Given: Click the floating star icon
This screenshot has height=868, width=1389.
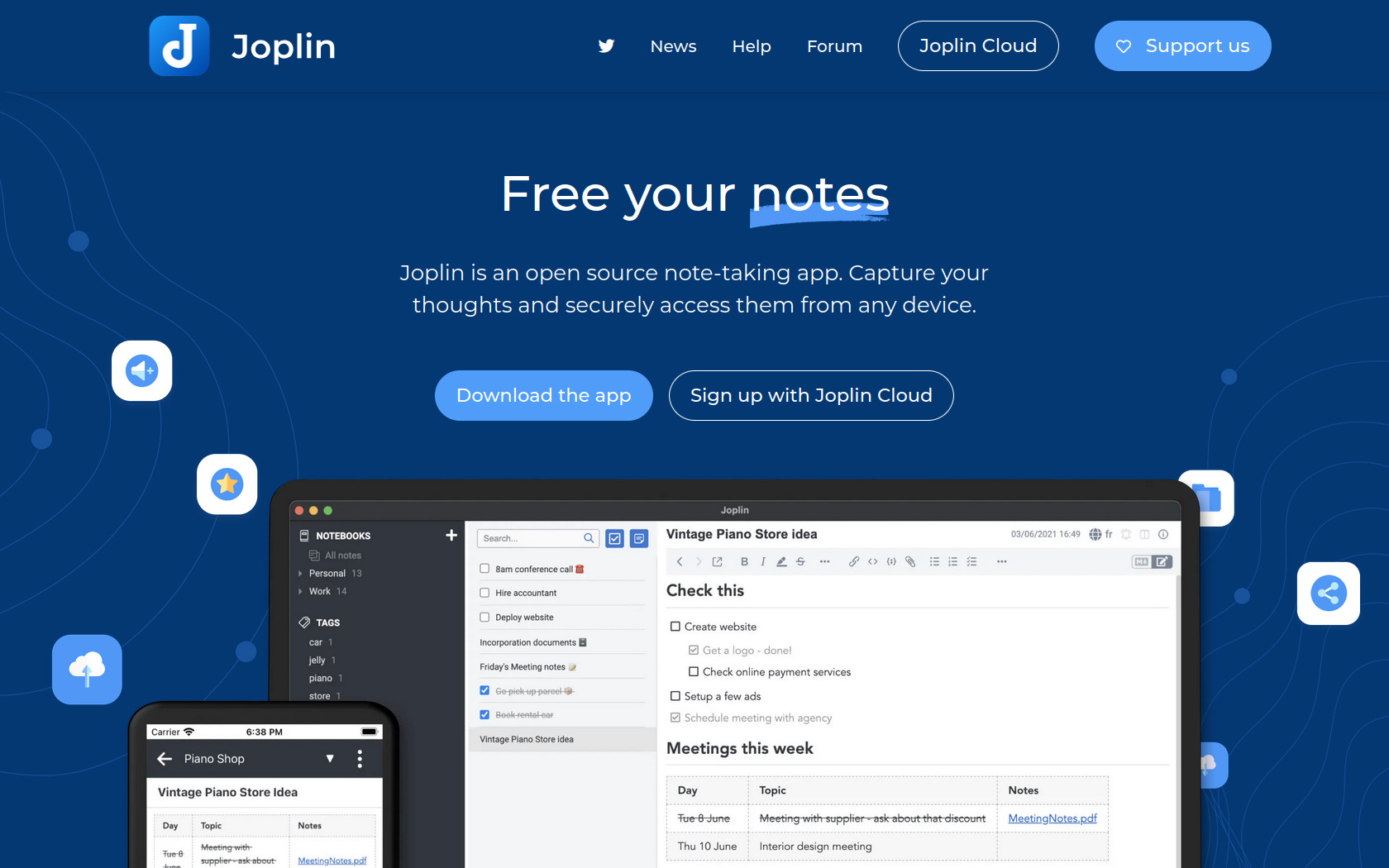Looking at the screenshot, I should coord(227,484).
